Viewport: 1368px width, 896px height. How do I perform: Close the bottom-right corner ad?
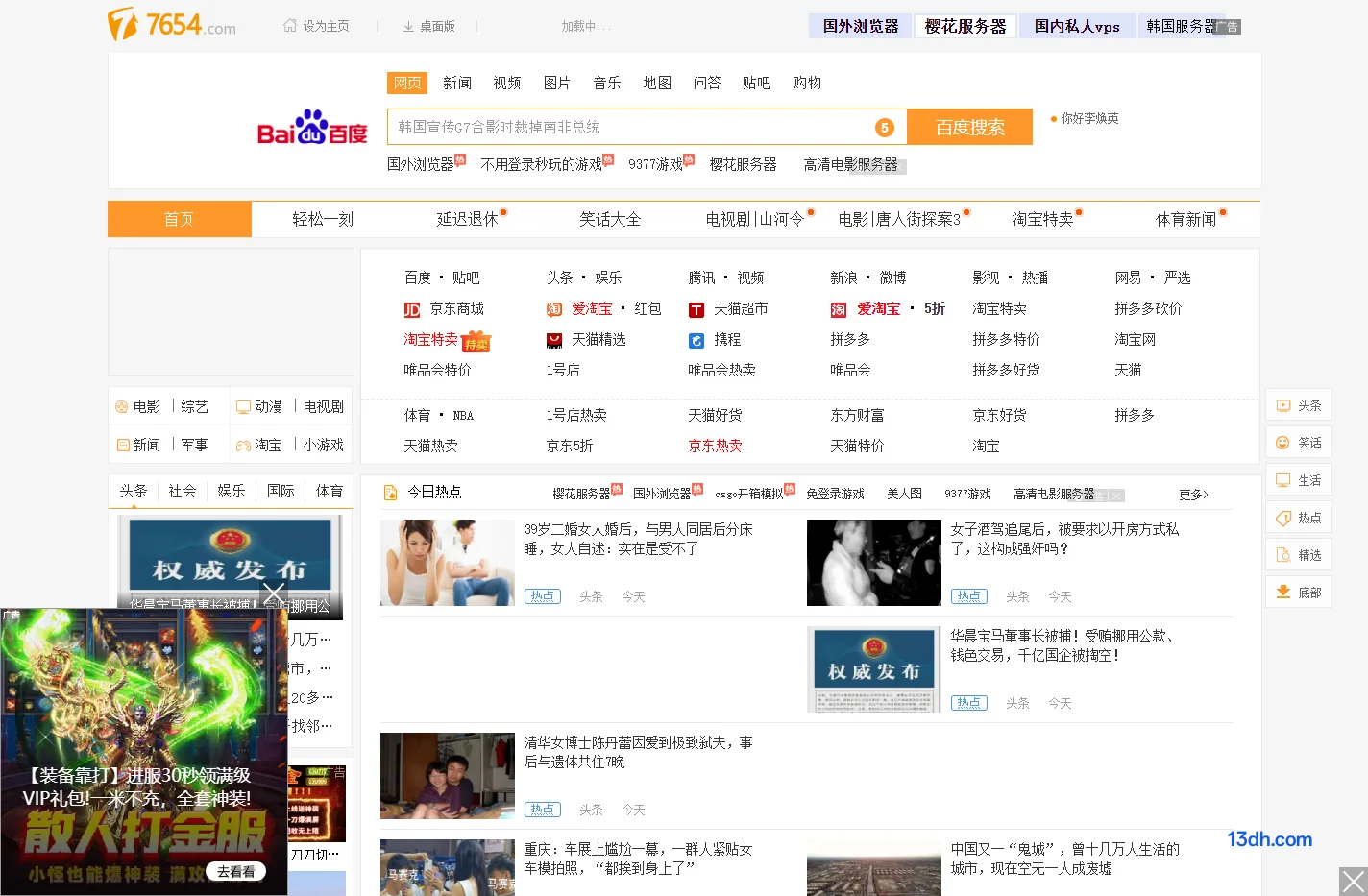point(1354,882)
